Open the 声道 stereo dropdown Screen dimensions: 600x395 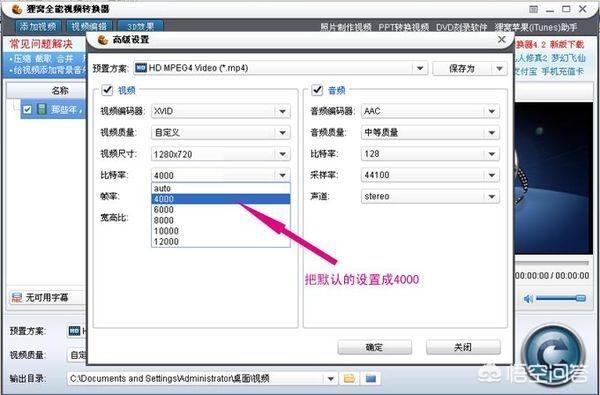click(430, 196)
